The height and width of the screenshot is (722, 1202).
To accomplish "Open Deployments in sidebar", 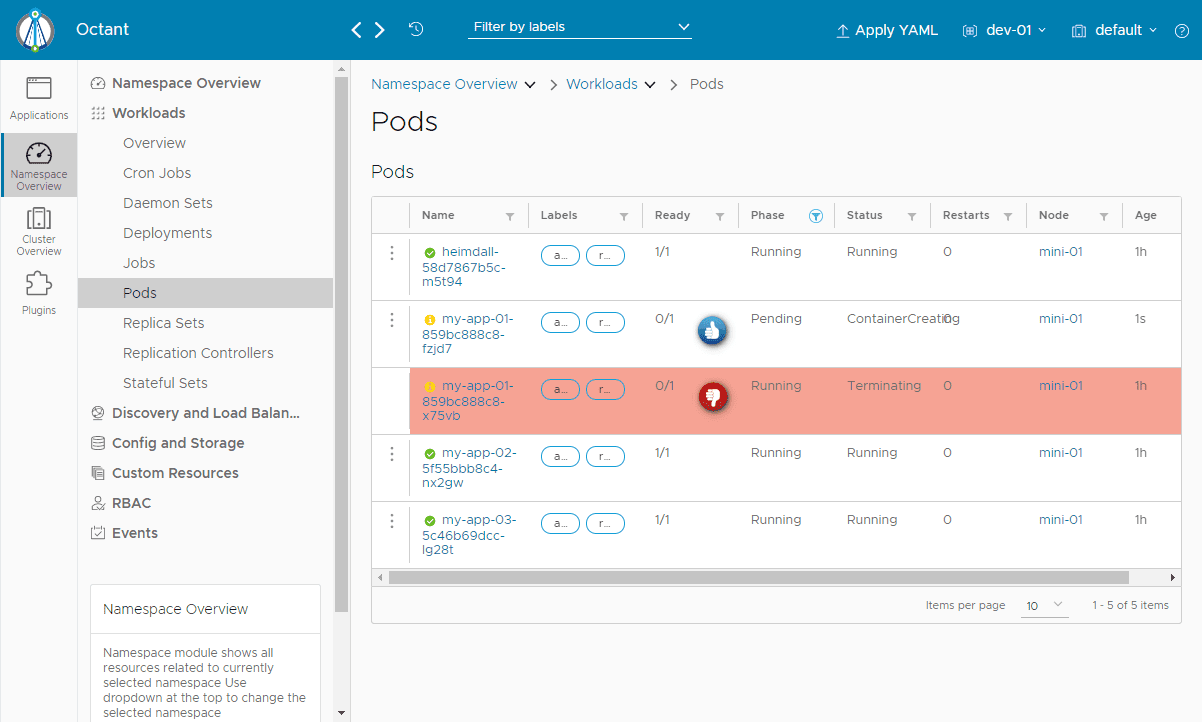I will (168, 233).
